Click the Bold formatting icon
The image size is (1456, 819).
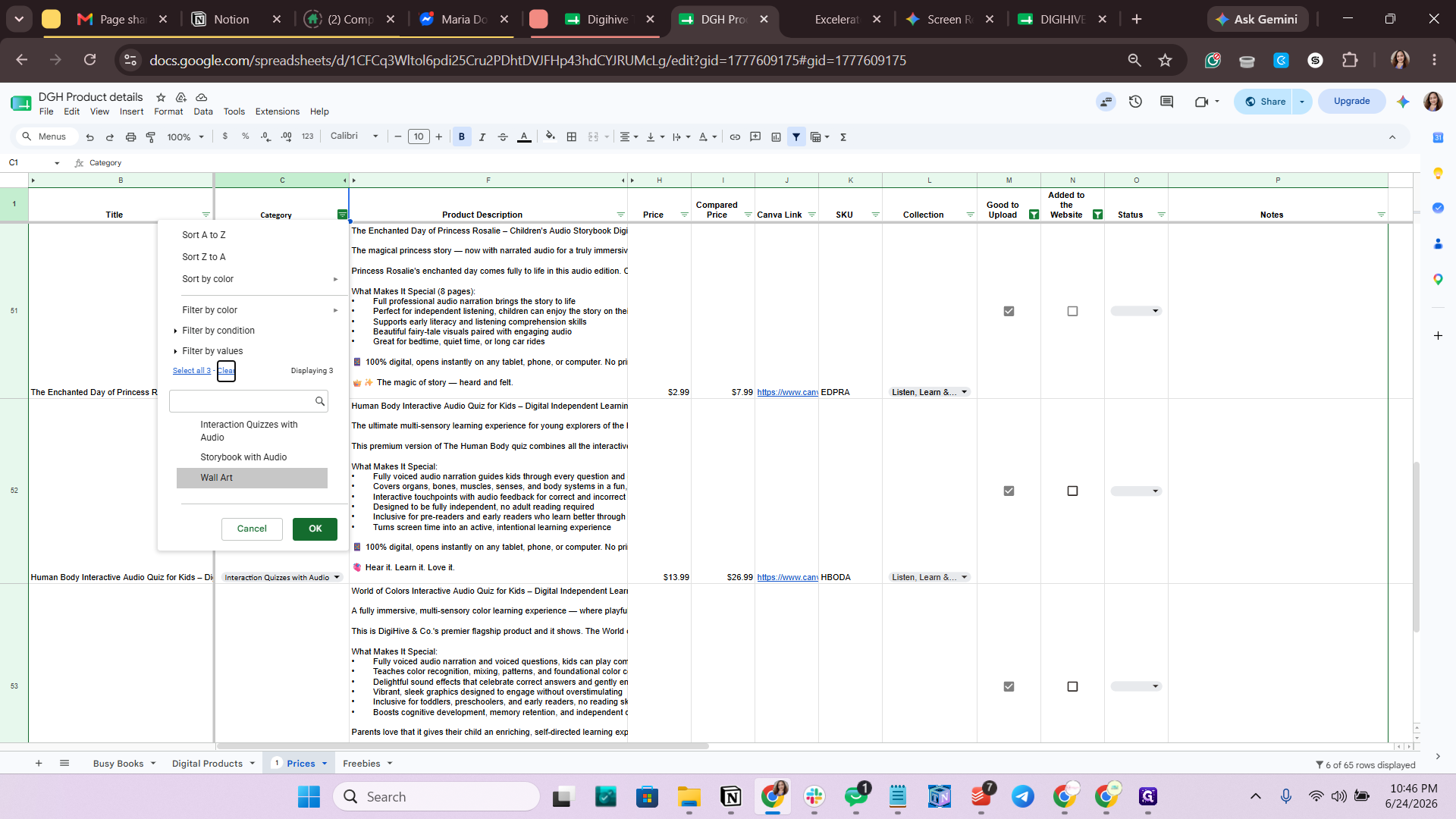click(462, 137)
